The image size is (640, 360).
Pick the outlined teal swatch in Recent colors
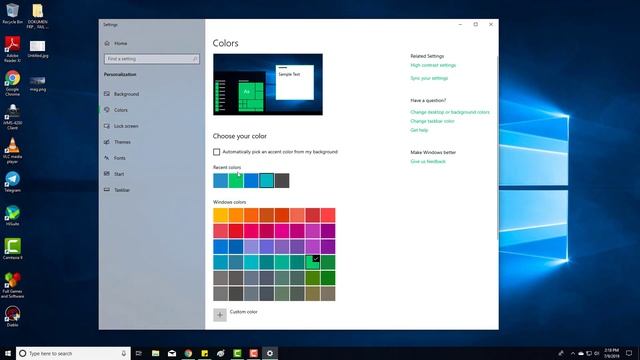click(267, 181)
